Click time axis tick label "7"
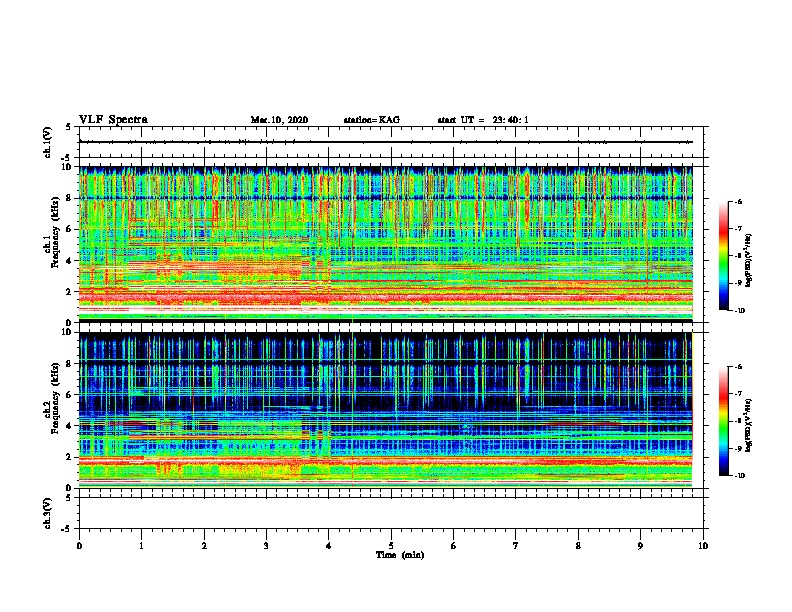The height and width of the screenshot is (612, 792). point(516,546)
